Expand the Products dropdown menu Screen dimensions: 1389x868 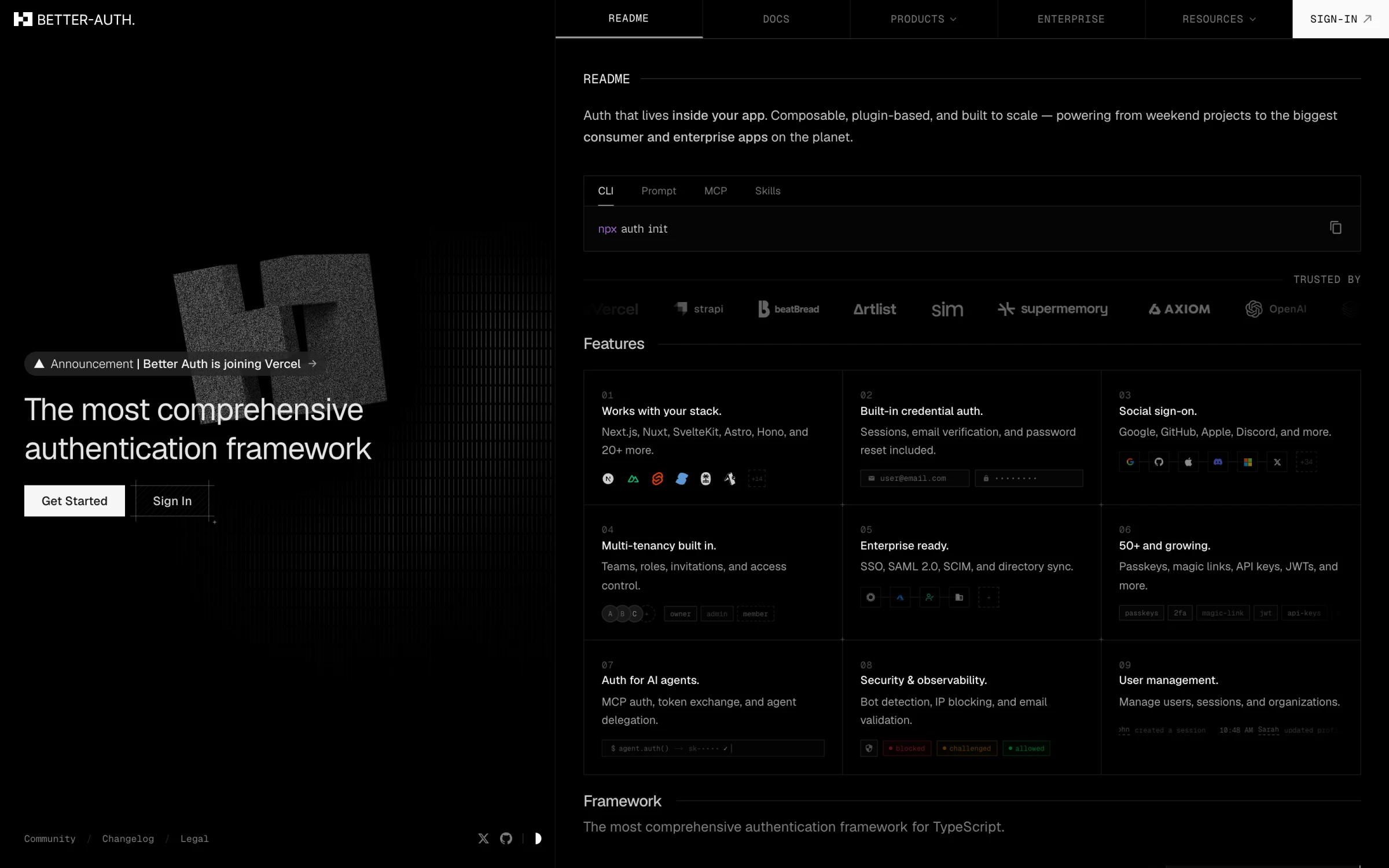coord(924,19)
